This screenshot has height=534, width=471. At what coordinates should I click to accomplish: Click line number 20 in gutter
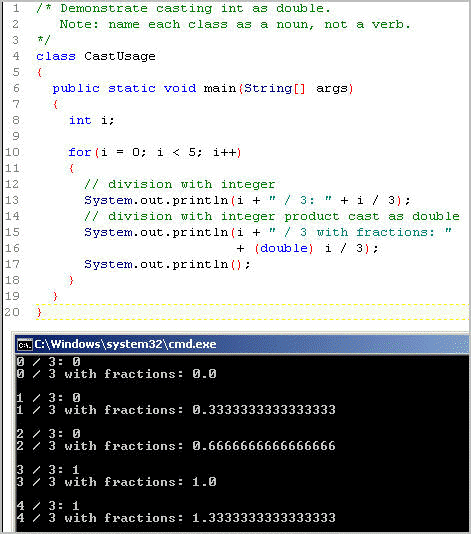[12, 312]
